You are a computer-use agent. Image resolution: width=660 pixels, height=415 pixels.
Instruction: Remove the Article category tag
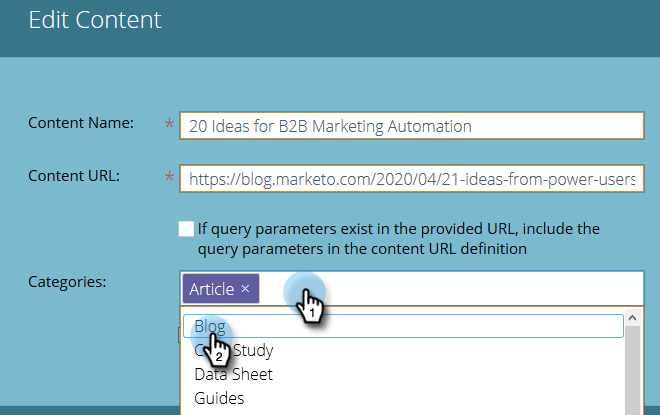[246, 289]
